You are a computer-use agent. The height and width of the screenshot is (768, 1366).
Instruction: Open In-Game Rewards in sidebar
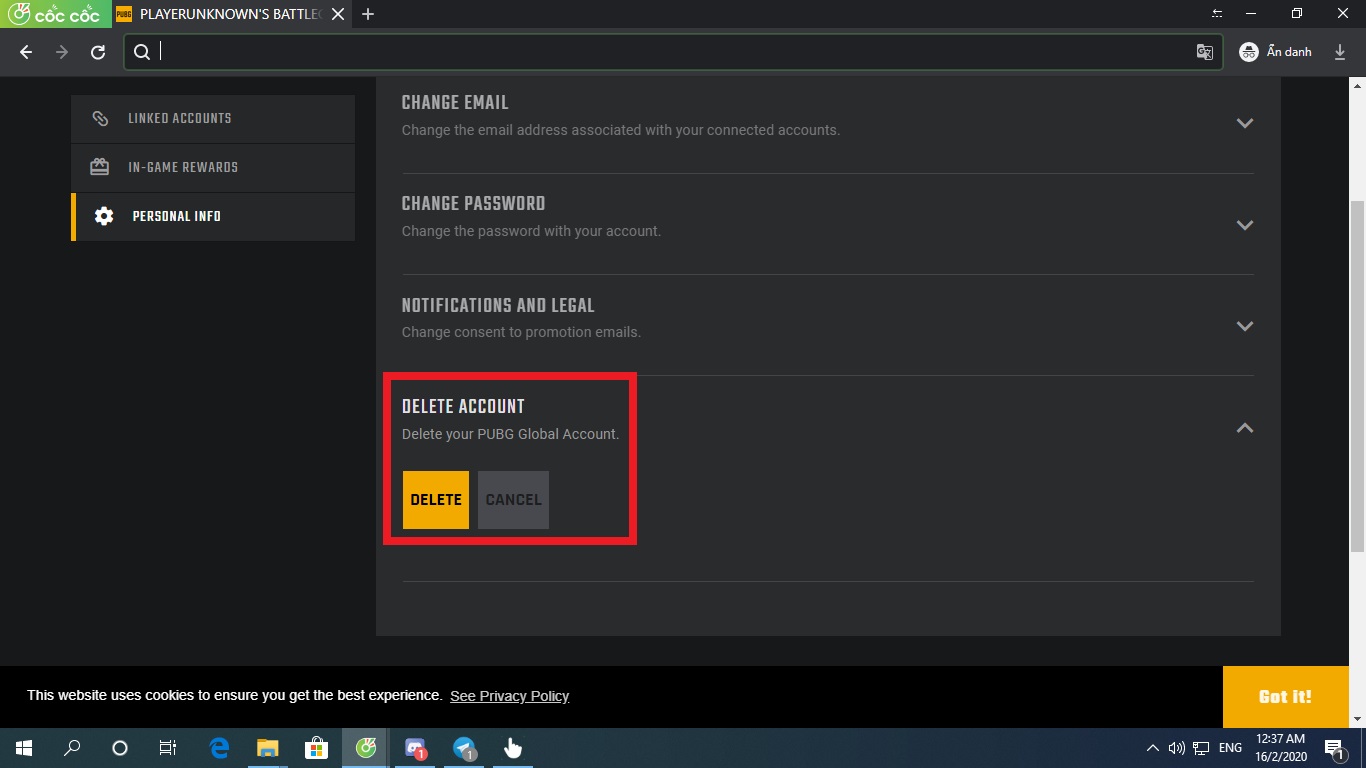(213, 167)
